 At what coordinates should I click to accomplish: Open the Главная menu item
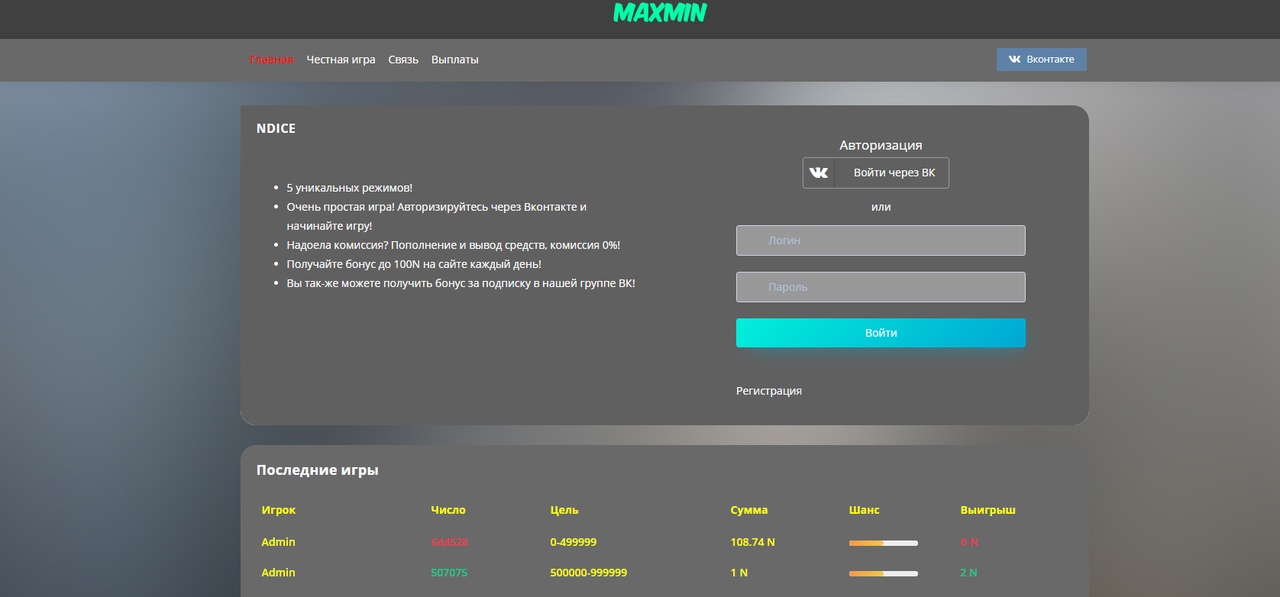pos(271,60)
